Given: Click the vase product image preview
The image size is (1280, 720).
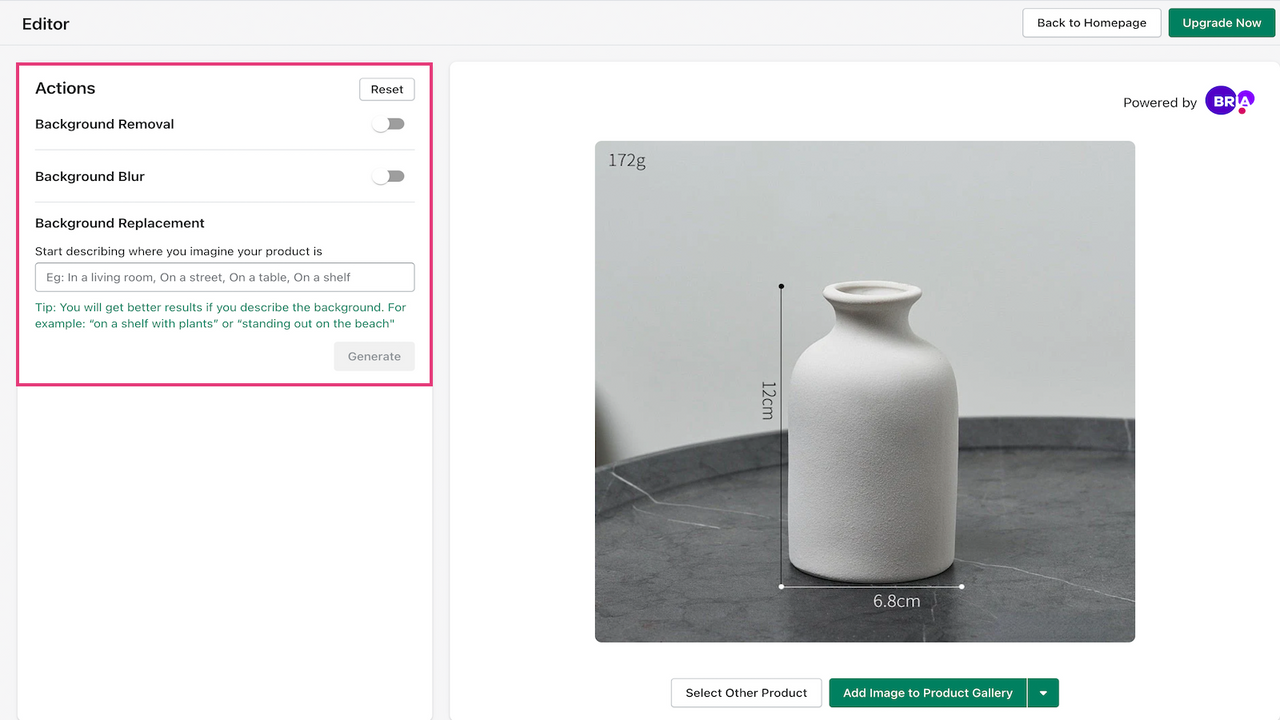Looking at the screenshot, I should [x=865, y=390].
